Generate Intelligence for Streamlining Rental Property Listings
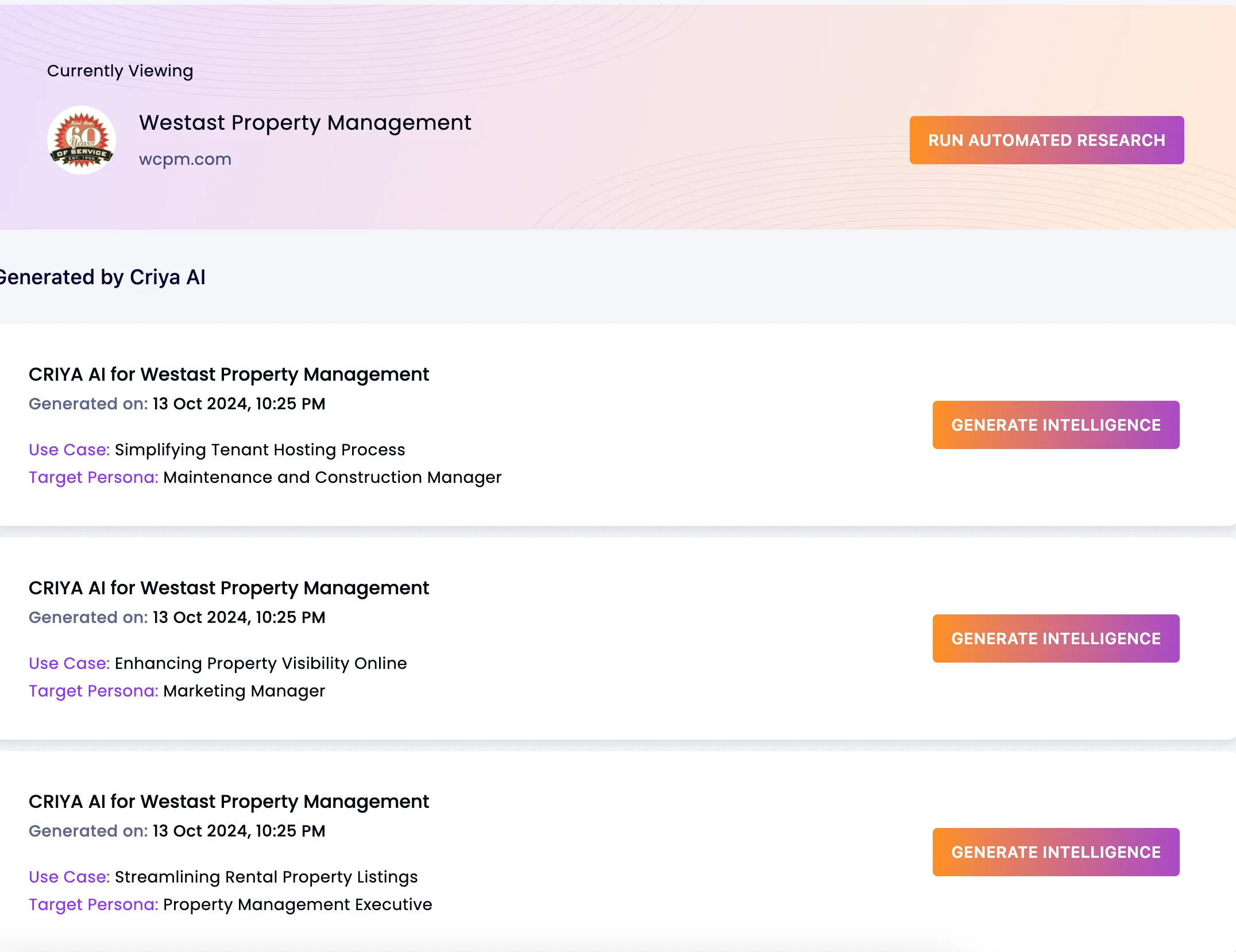This screenshot has height=952, width=1236. pyautogui.click(x=1055, y=852)
